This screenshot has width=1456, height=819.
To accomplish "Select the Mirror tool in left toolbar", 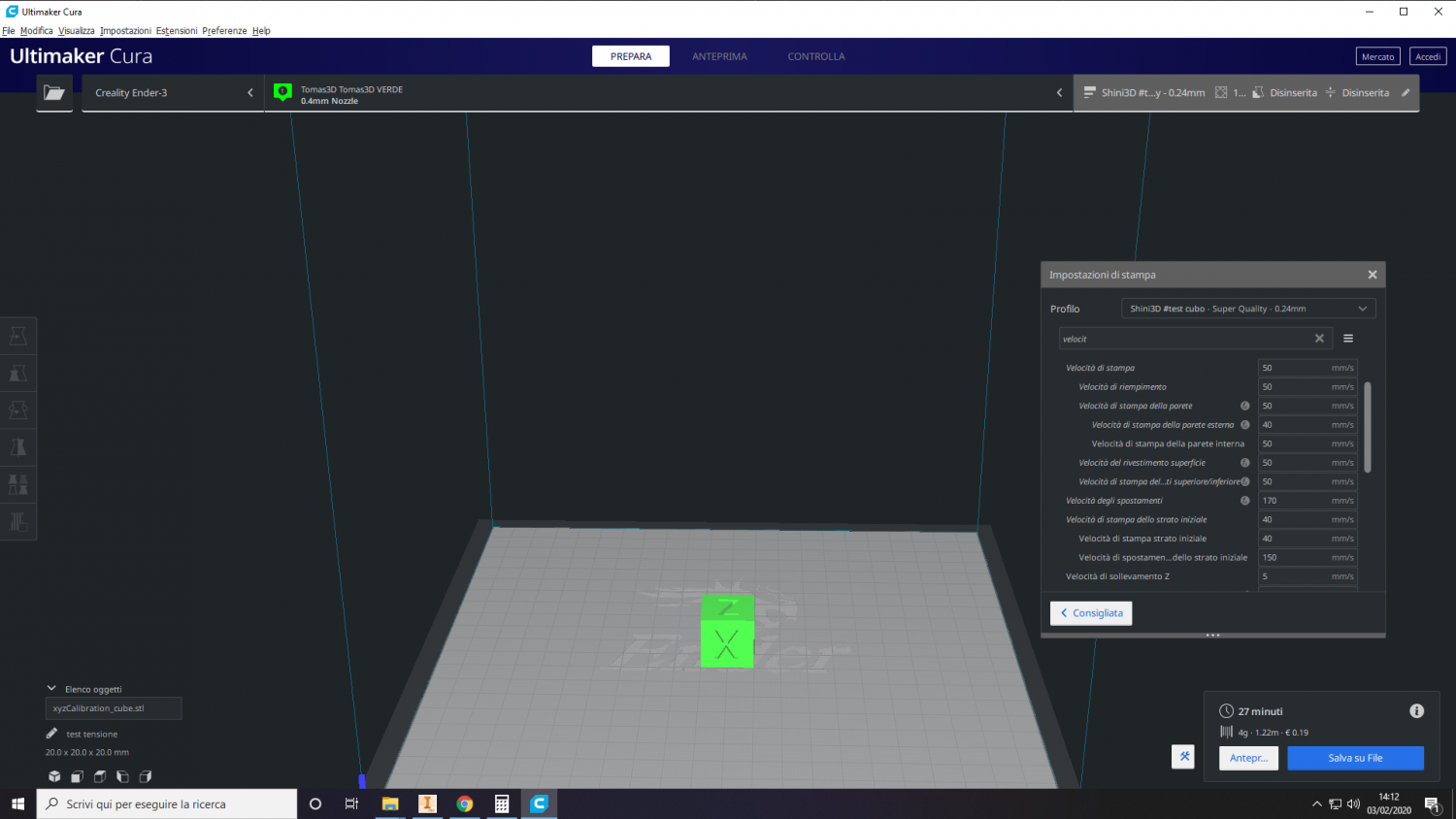I will (18, 446).
